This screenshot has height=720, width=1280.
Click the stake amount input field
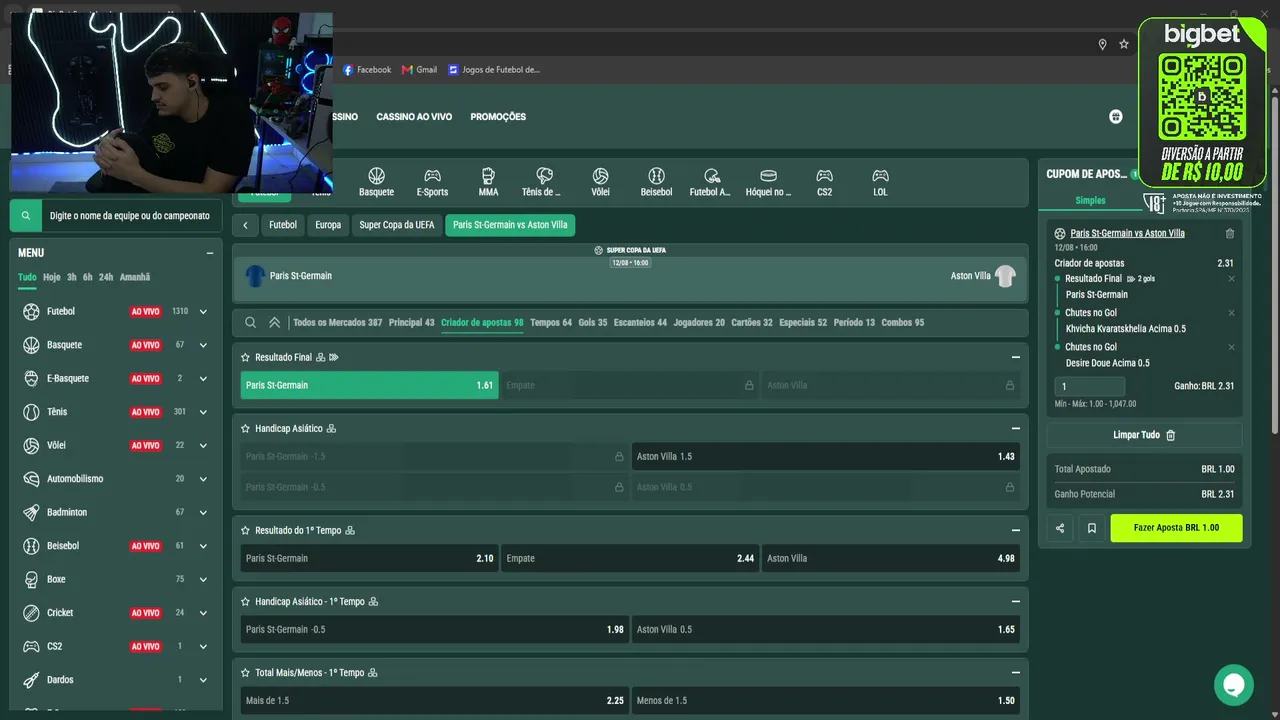tap(1090, 386)
